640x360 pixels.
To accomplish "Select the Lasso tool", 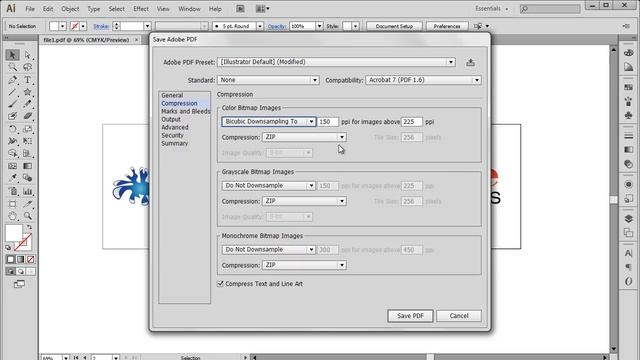I will click(27, 67).
